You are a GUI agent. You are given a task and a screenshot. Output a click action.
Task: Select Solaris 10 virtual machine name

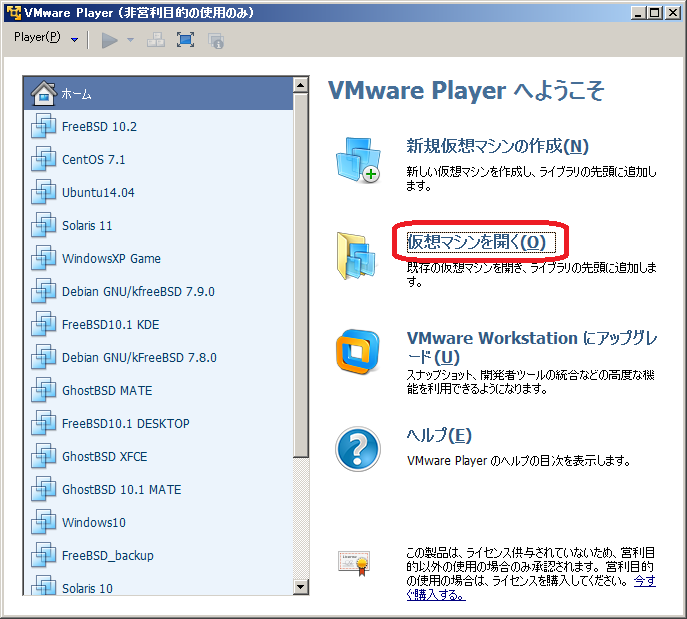click(x=87, y=588)
